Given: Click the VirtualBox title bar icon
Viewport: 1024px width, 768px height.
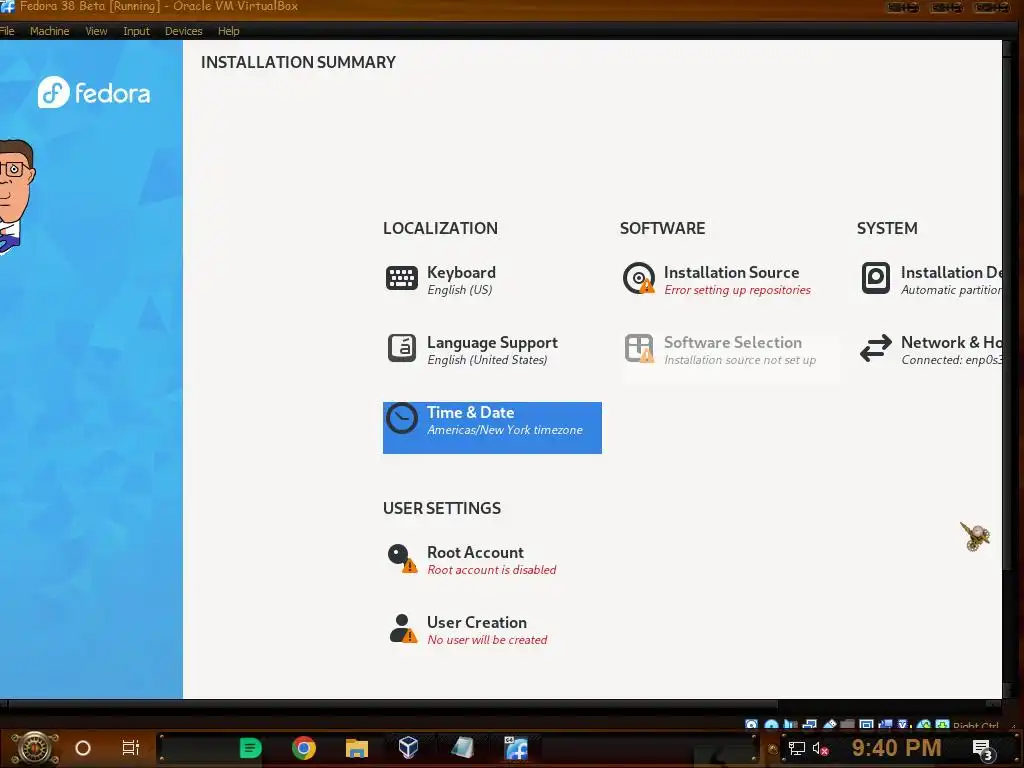Looking at the screenshot, I should pyautogui.click(x=7, y=7).
